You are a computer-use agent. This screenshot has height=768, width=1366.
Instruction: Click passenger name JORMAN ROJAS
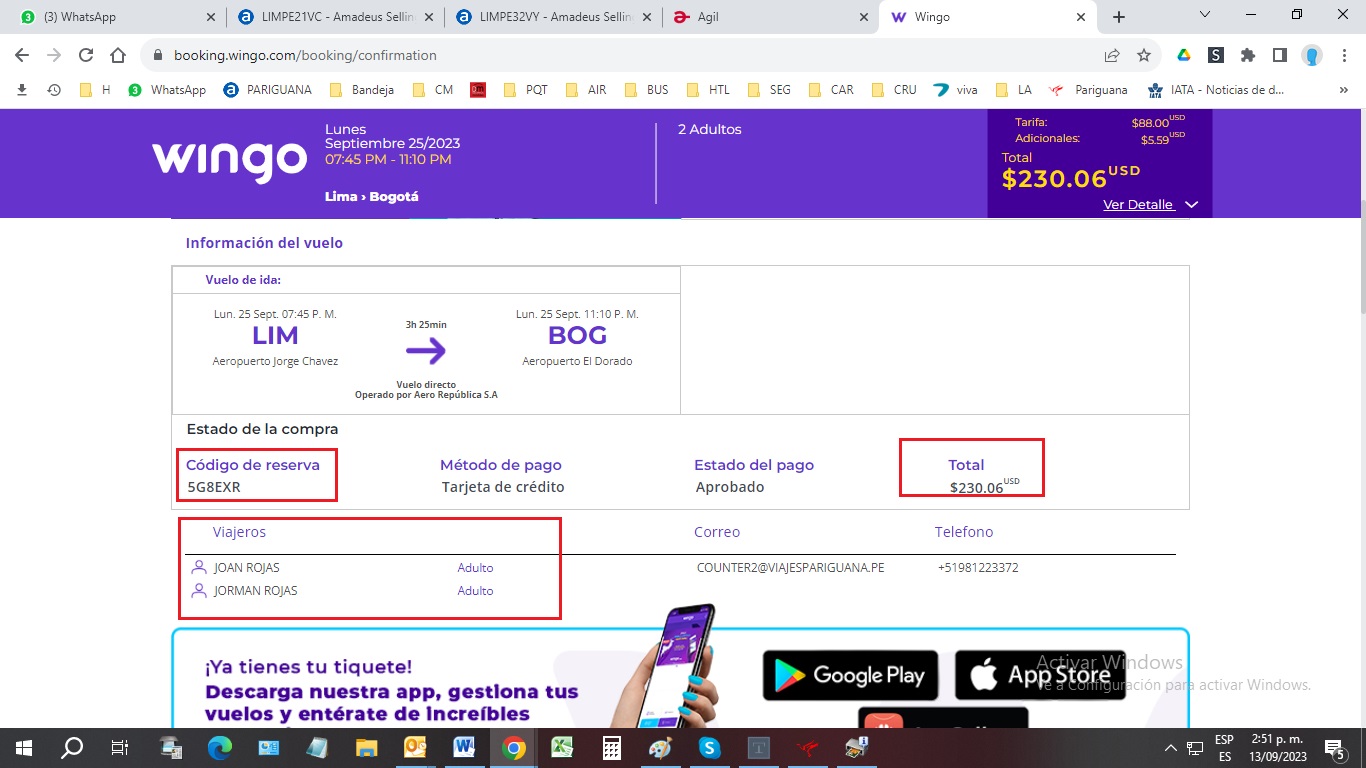click(256, 591)
